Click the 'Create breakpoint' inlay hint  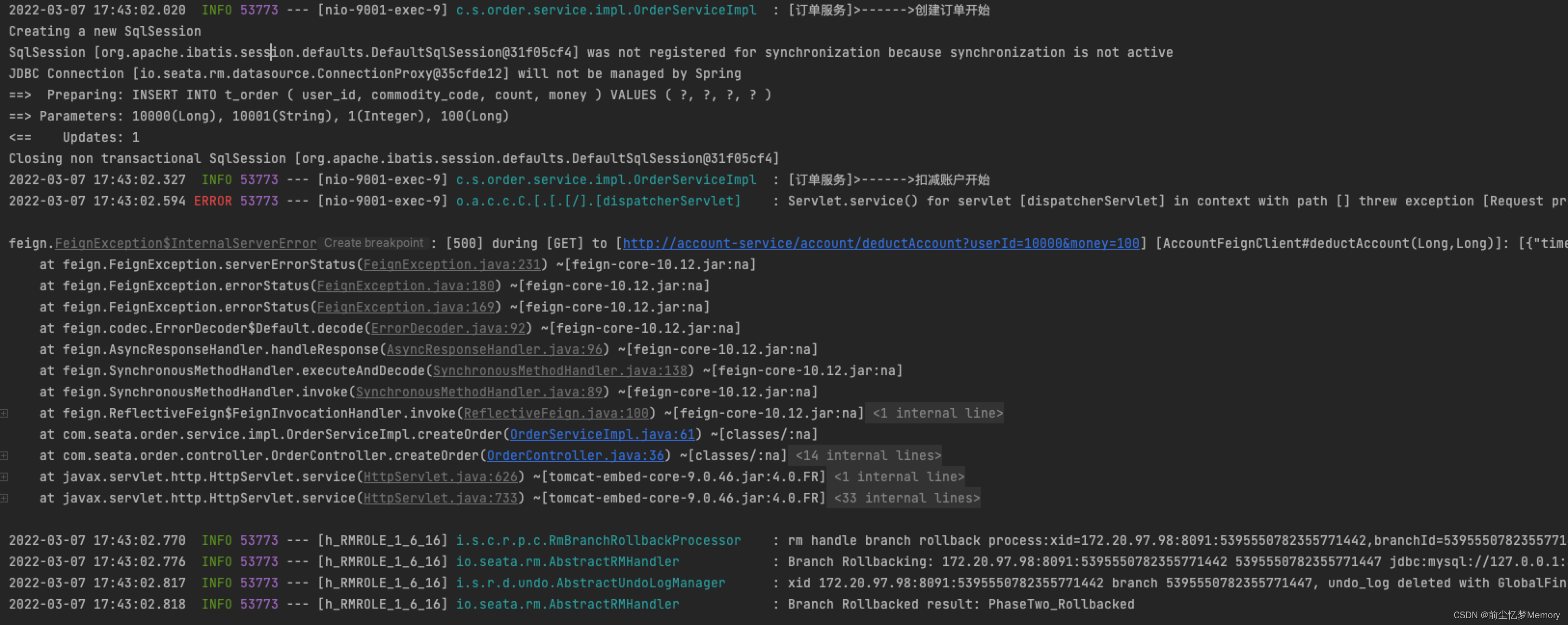click(x=373, y=244)
